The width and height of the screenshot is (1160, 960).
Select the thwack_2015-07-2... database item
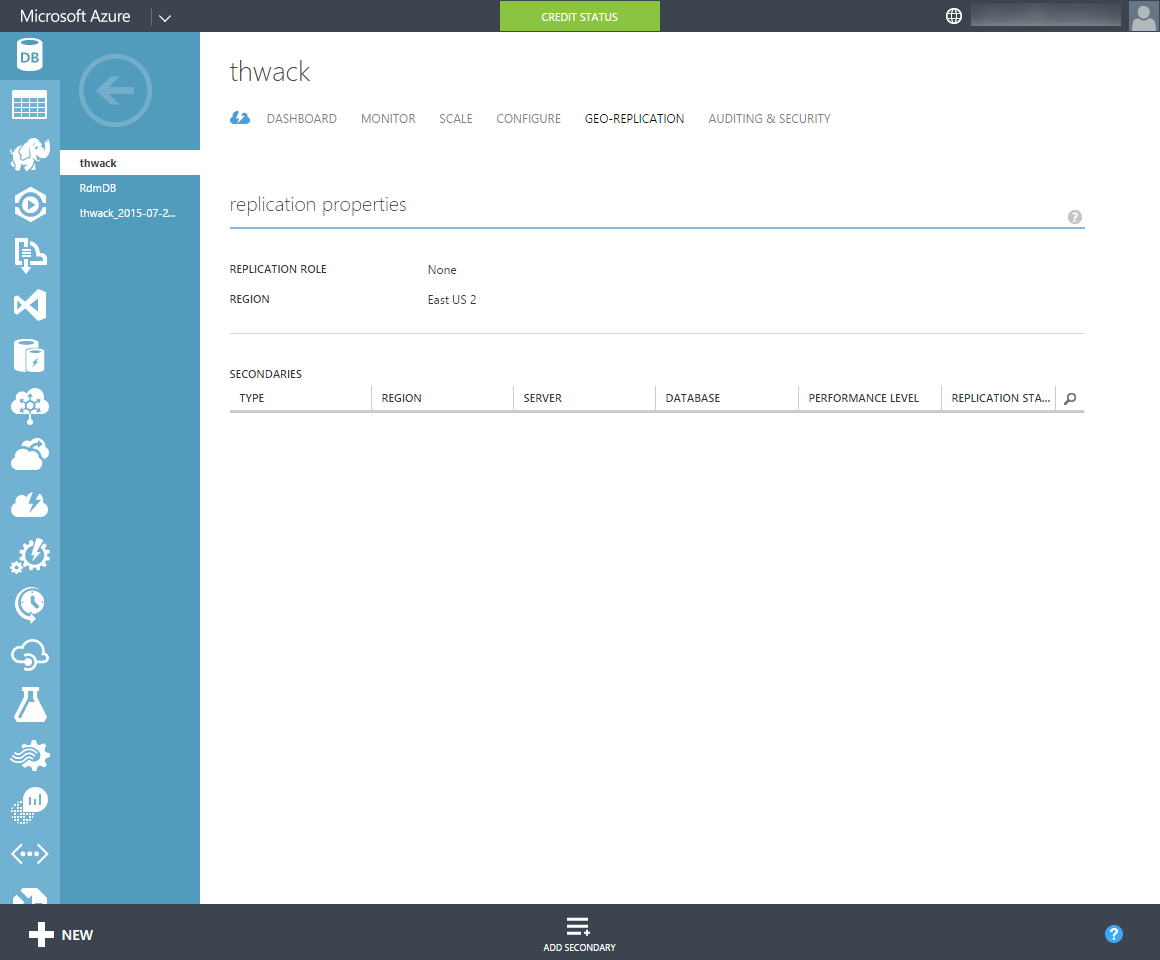tap(129, 213)
